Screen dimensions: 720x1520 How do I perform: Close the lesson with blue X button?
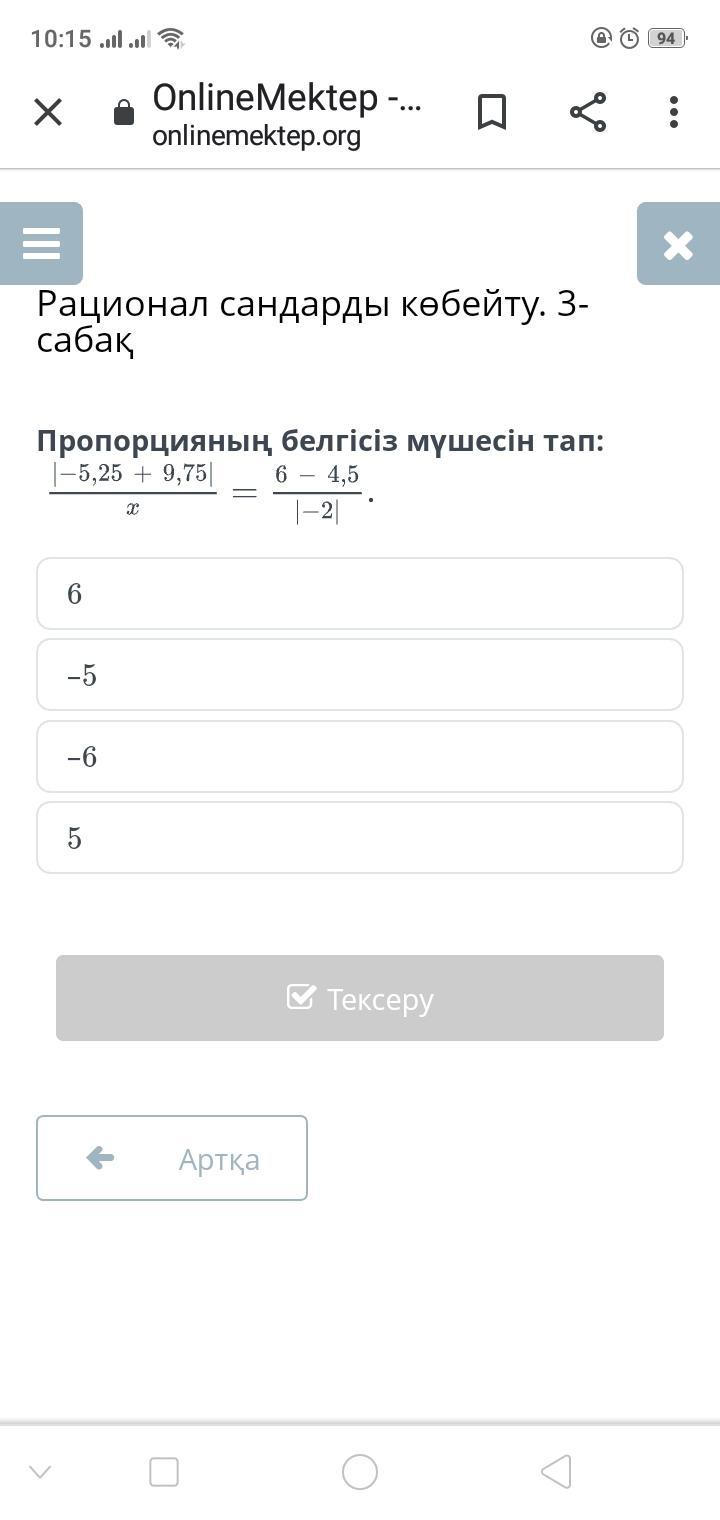(x=678, y=244)
